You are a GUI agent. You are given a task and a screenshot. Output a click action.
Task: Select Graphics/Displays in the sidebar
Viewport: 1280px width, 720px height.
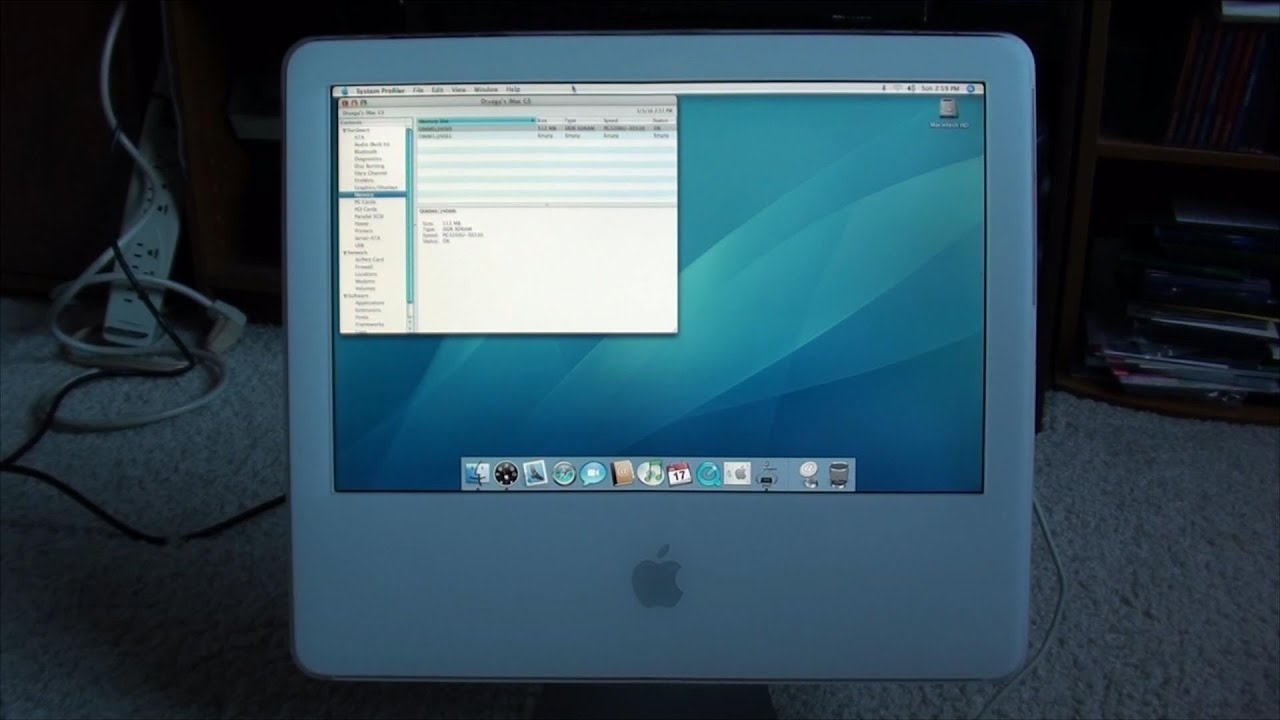[375, 187]
